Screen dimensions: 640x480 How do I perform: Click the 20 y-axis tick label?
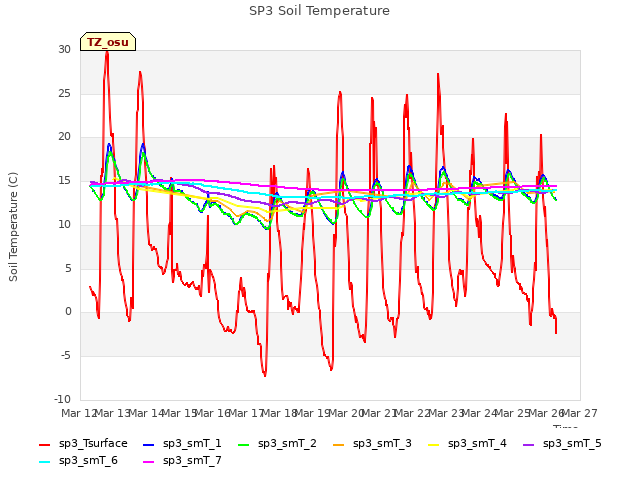point(64,137)
